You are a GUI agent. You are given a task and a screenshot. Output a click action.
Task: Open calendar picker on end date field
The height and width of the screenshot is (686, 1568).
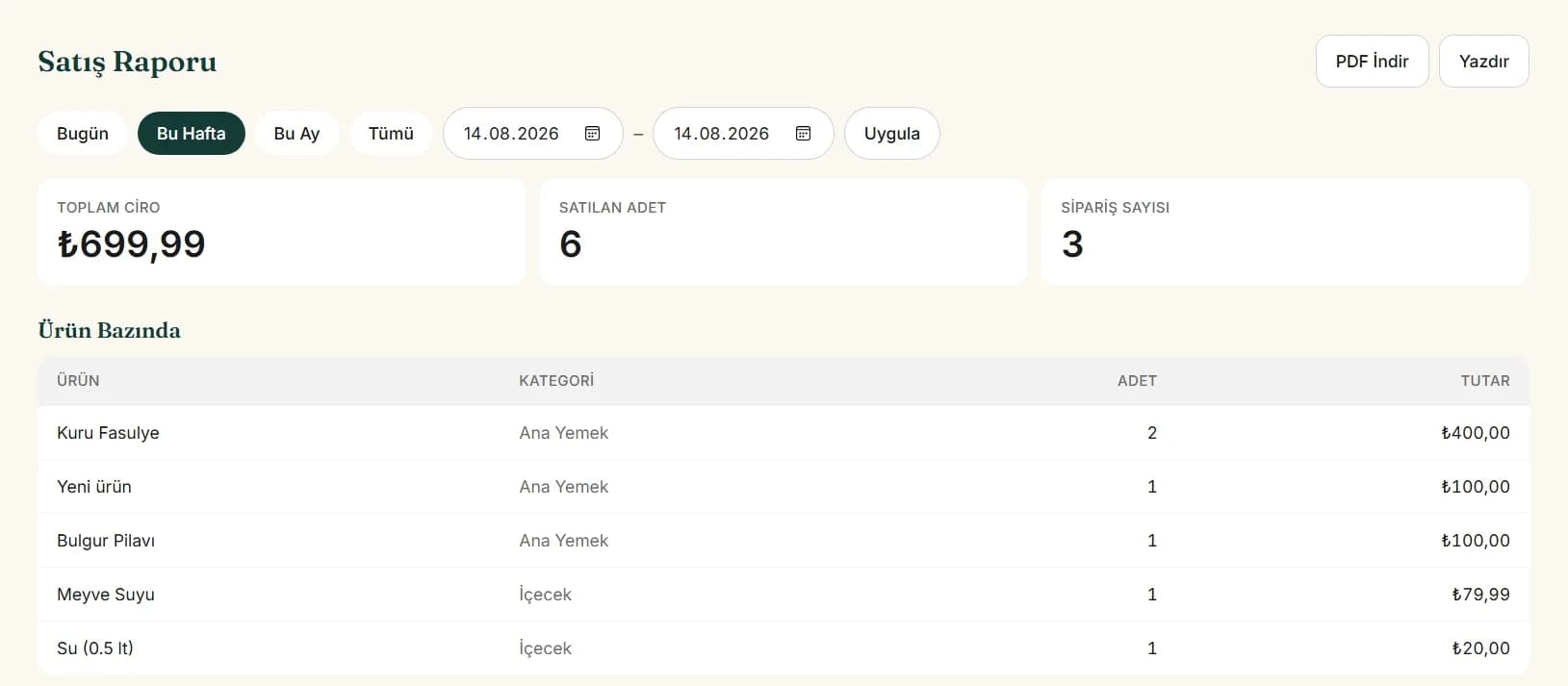803,134
